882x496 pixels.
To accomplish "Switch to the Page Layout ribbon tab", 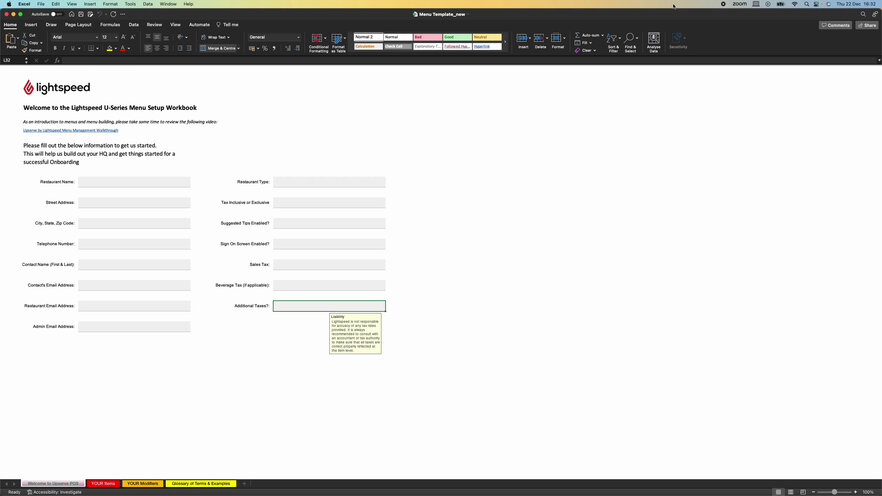I will [x=78, y=24].
